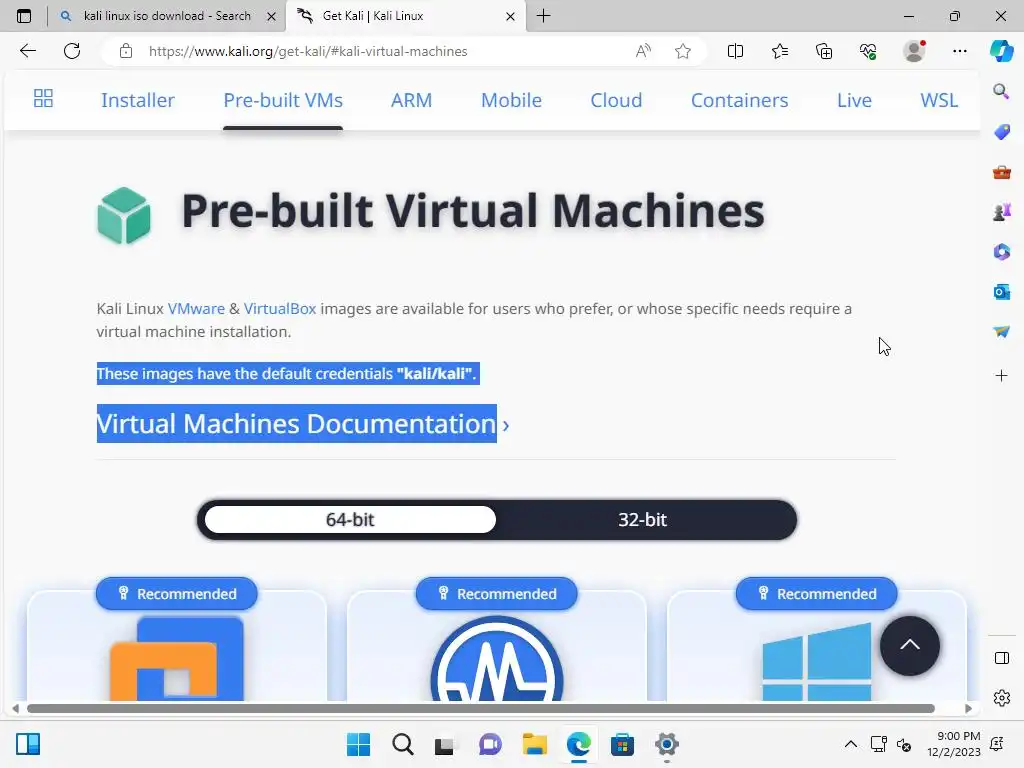Close the kali linux iso download tab
Screen dimensions: 1024x768
[271, 16]
